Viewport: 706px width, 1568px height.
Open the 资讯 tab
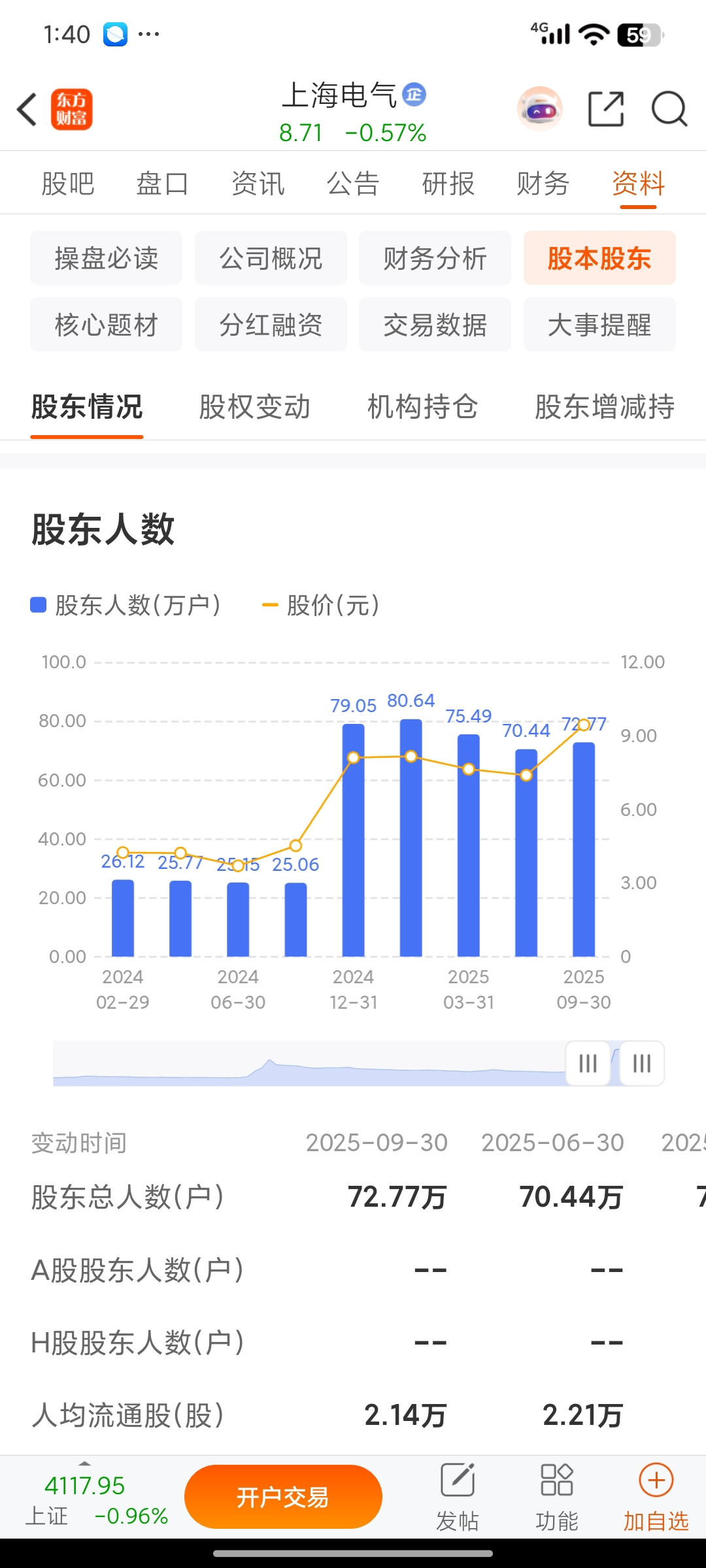pyautogui.click(x=258, y=184)
